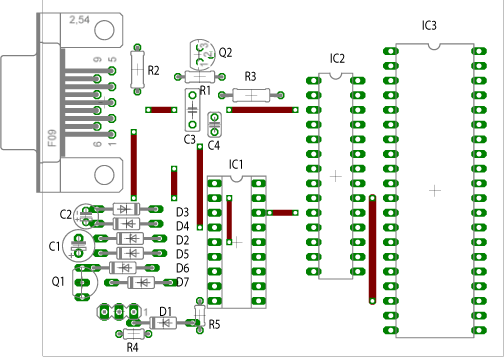
Task: Click the D3 label
Action: tap(183, 212)
